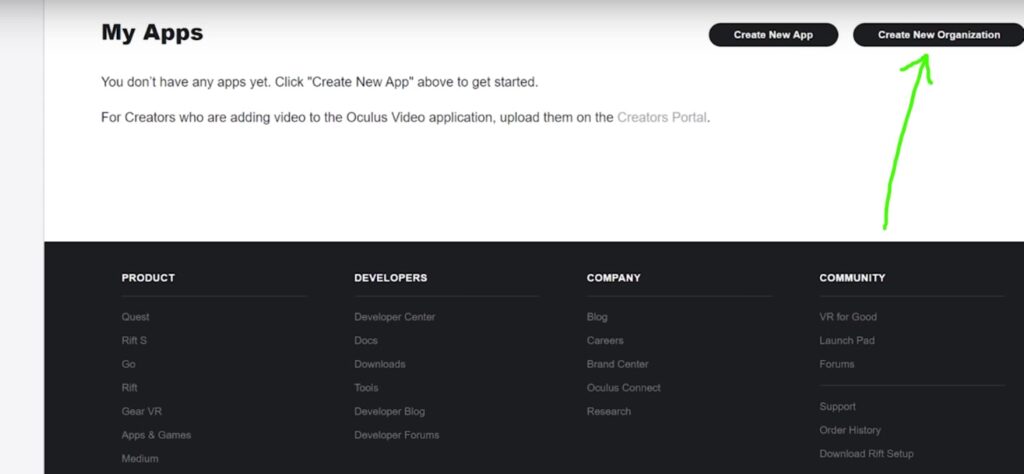Visit the VR for Good link
This screenshot has height=474, width=1024.
tap(848, 317)
